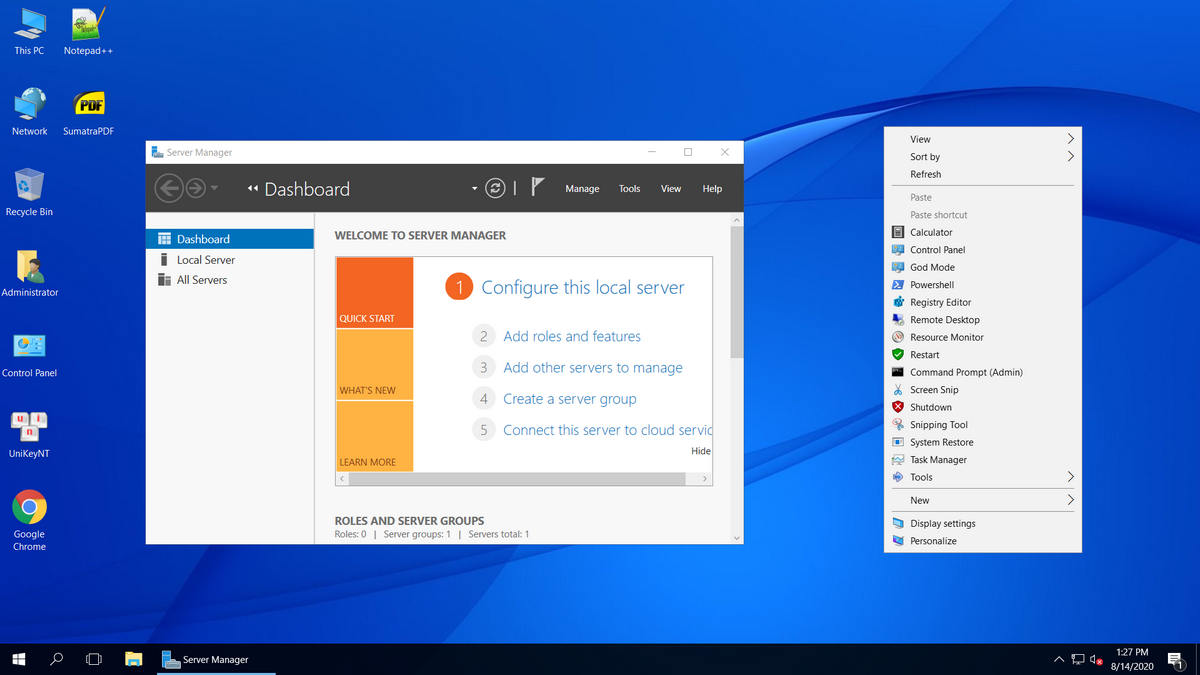Show hidden tray icons chevron
1200x675 pixels.
[x=1058, y=659]
